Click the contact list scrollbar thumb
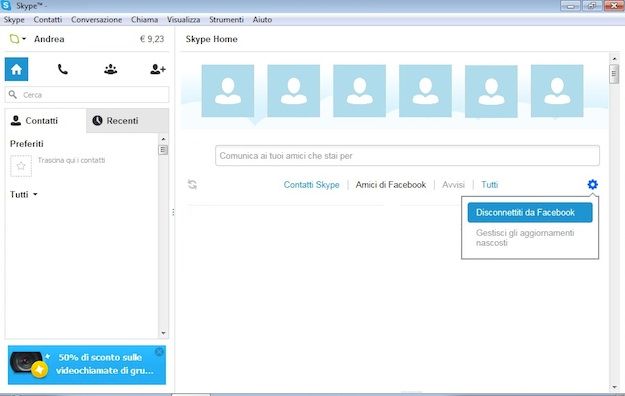The image size is (625, 396). [163, 150]
